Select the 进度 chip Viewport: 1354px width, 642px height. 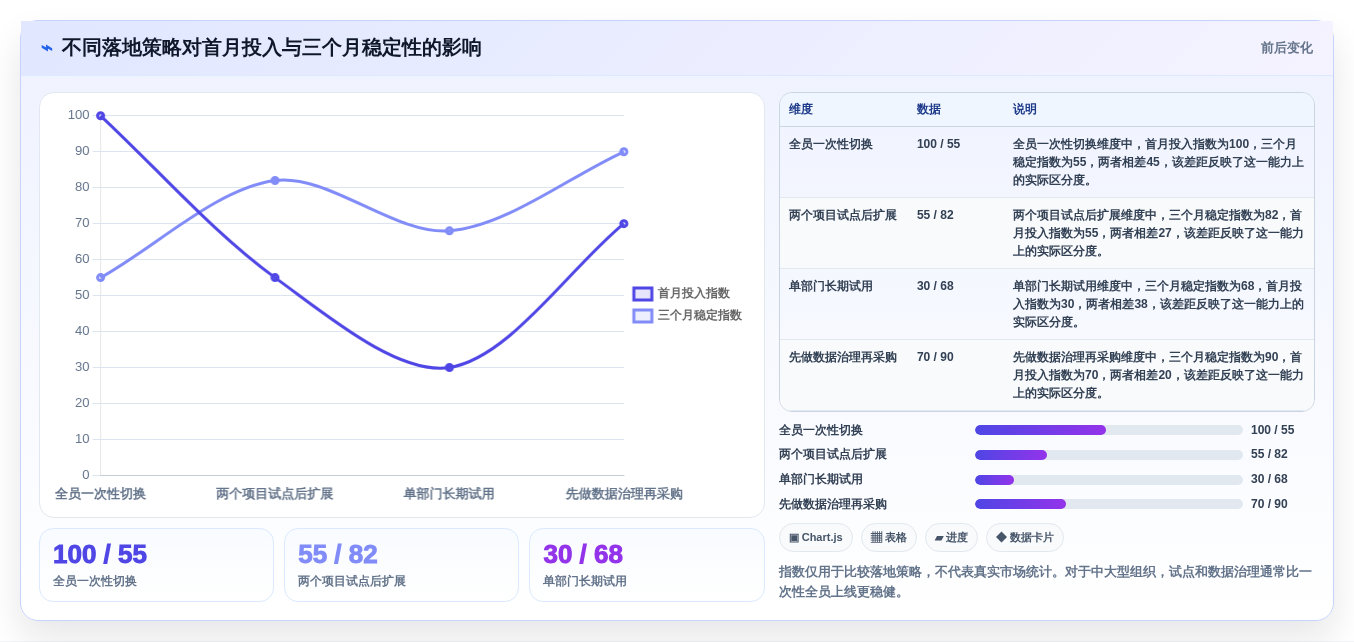coord(951,537)
